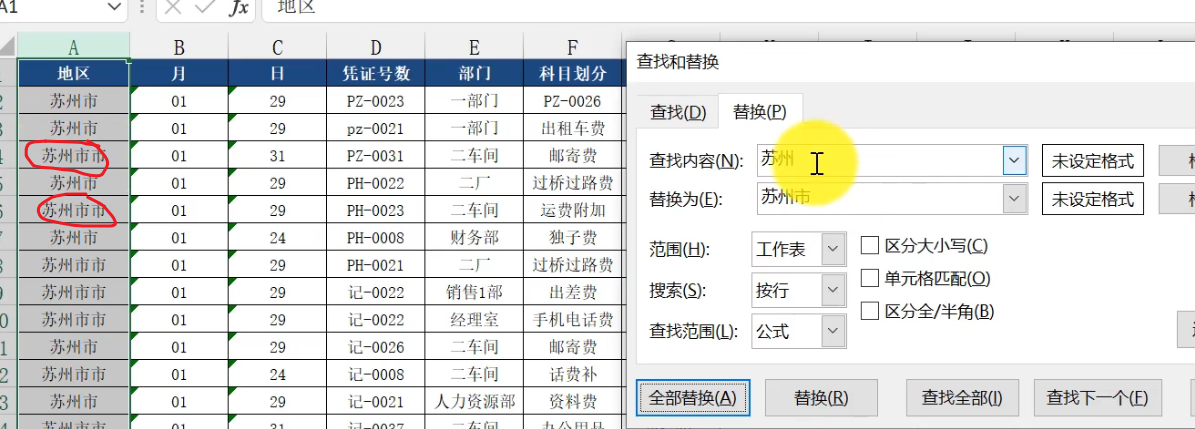This screenshot has height=429, width=1195.
Task: Click the 替换为 input field
Action: pyautogui.click(x=879, y=199)
